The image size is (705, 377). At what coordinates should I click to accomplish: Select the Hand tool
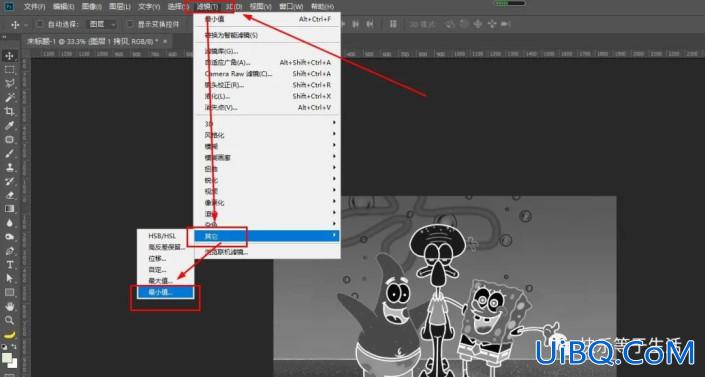point(9,306)
